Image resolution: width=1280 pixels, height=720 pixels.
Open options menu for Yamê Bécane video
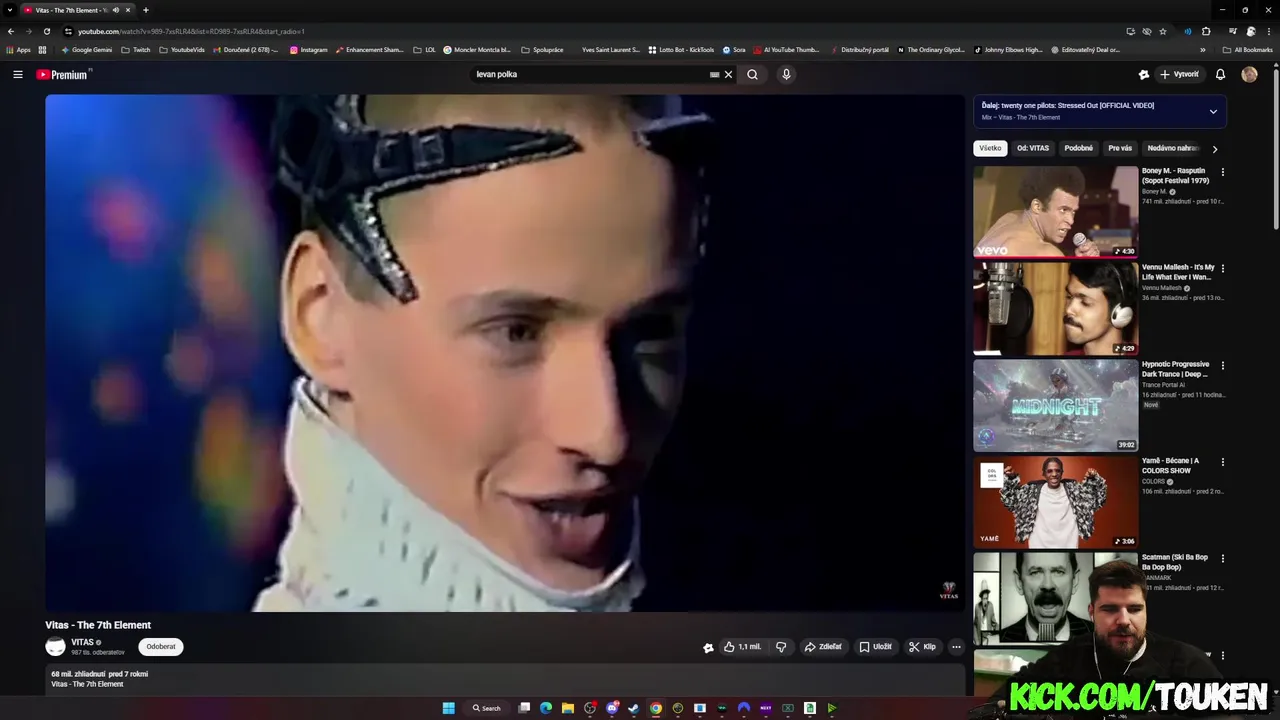point(1222,462)
